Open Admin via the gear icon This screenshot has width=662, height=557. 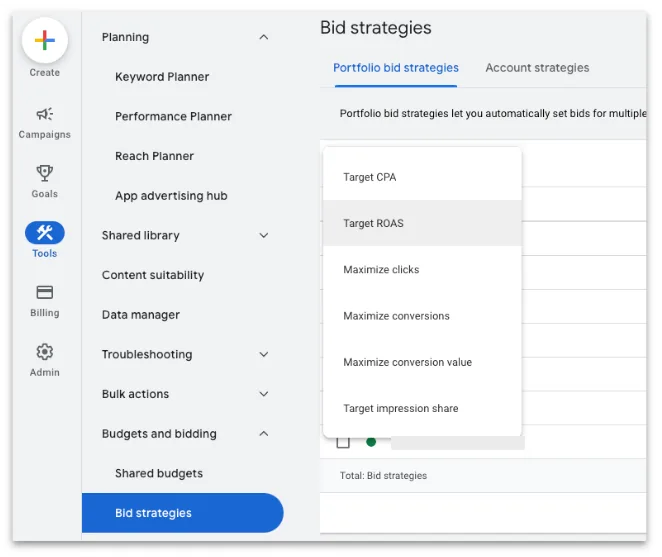44,352
